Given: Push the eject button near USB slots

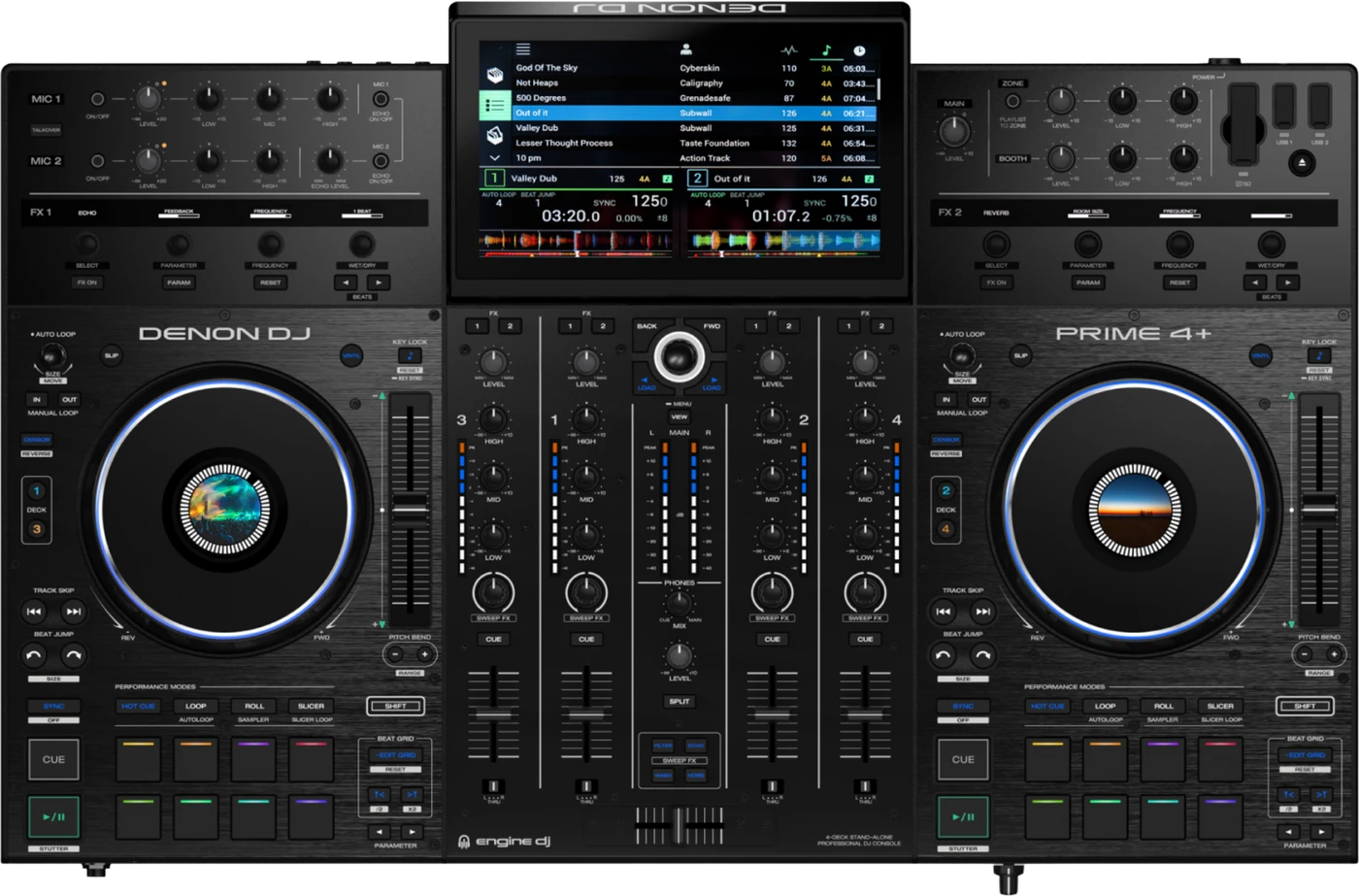Looking at the screenshot, I should (1302, 164).
